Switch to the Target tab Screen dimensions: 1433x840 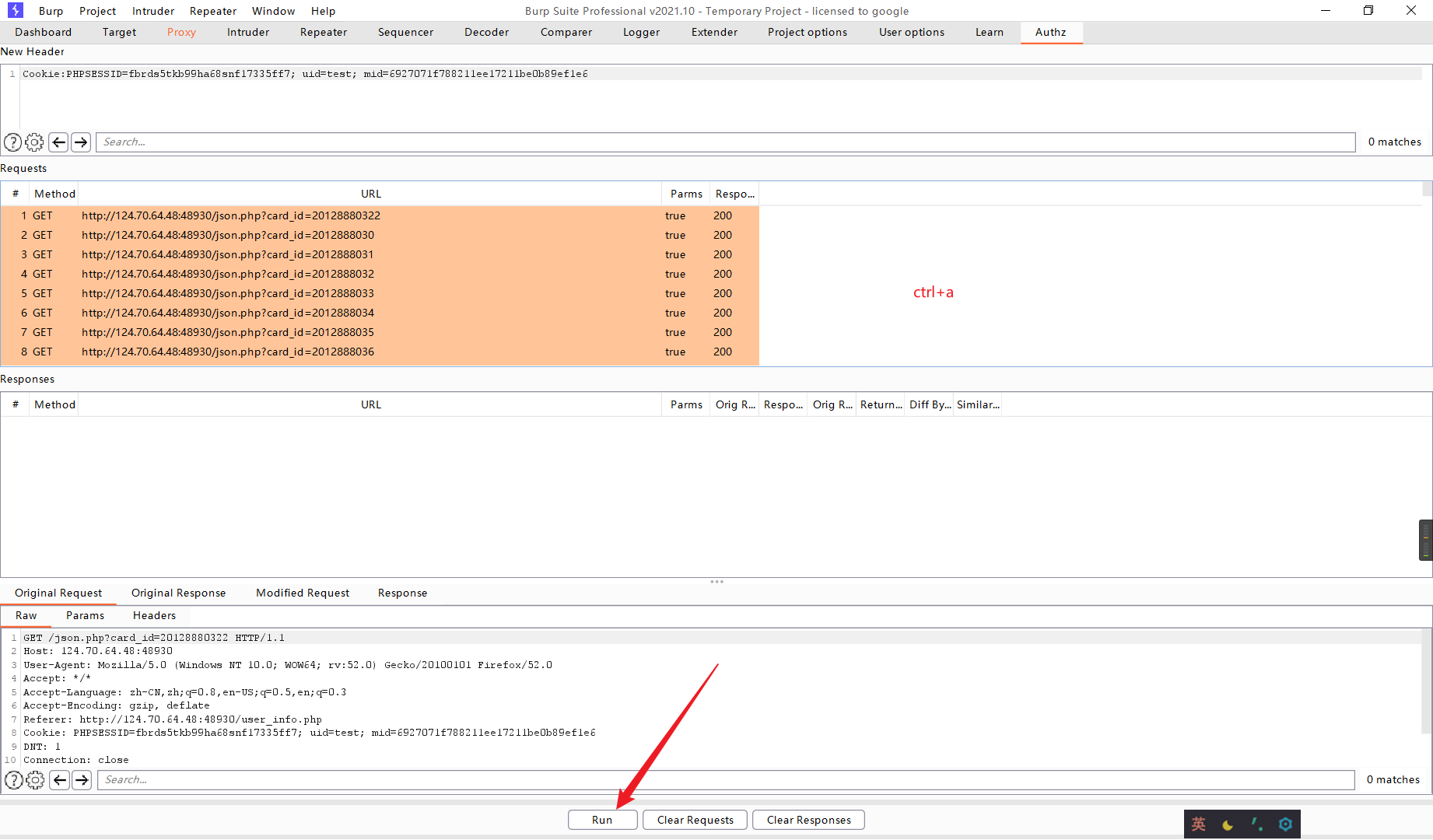(x=119, y=32)
